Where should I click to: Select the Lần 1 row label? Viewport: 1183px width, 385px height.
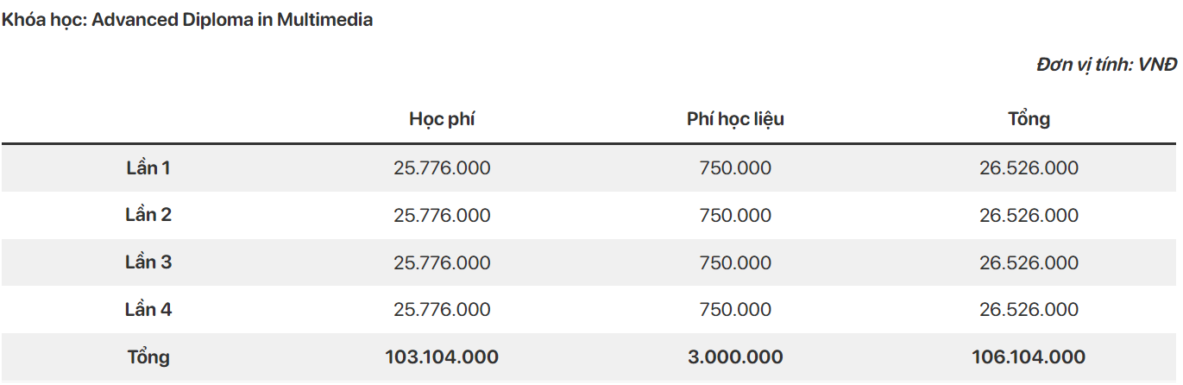click(148, 168)
